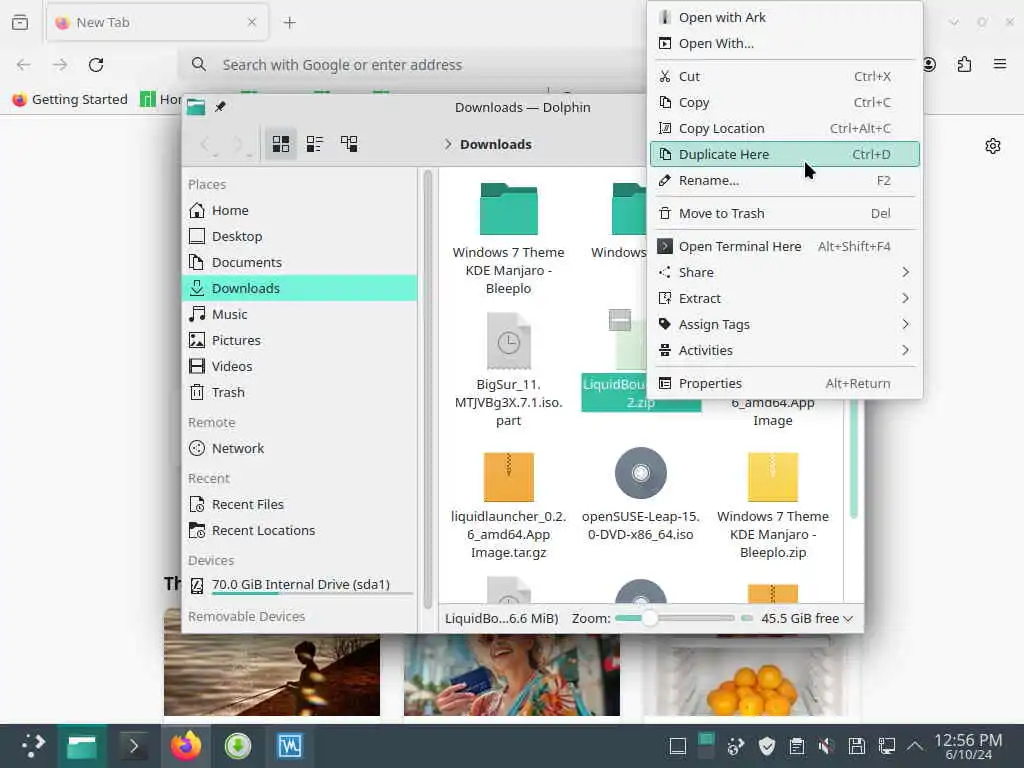Open a new Firefox tab with plus
1024x768 pixels.
coord(289,23)
